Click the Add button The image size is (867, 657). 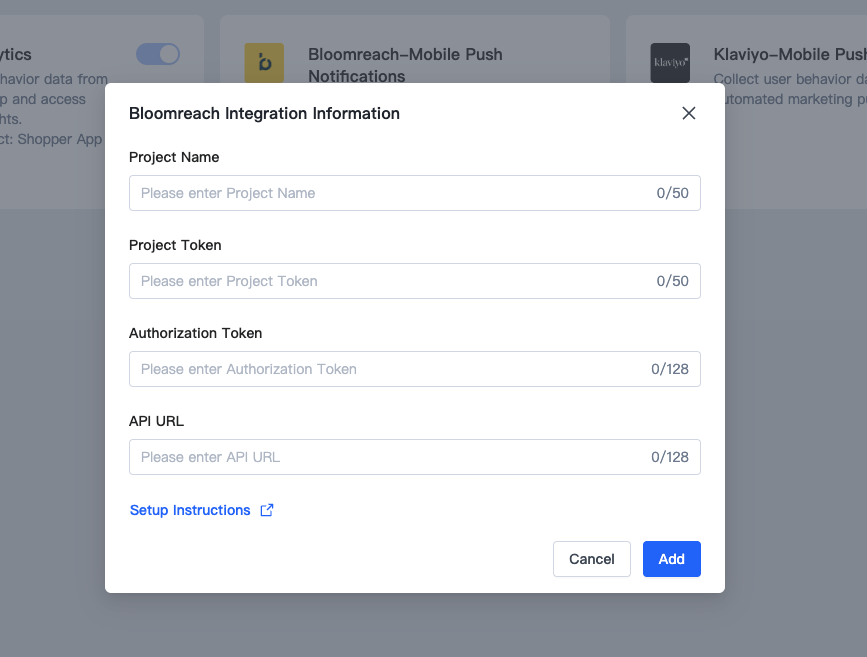pos(671,559)
